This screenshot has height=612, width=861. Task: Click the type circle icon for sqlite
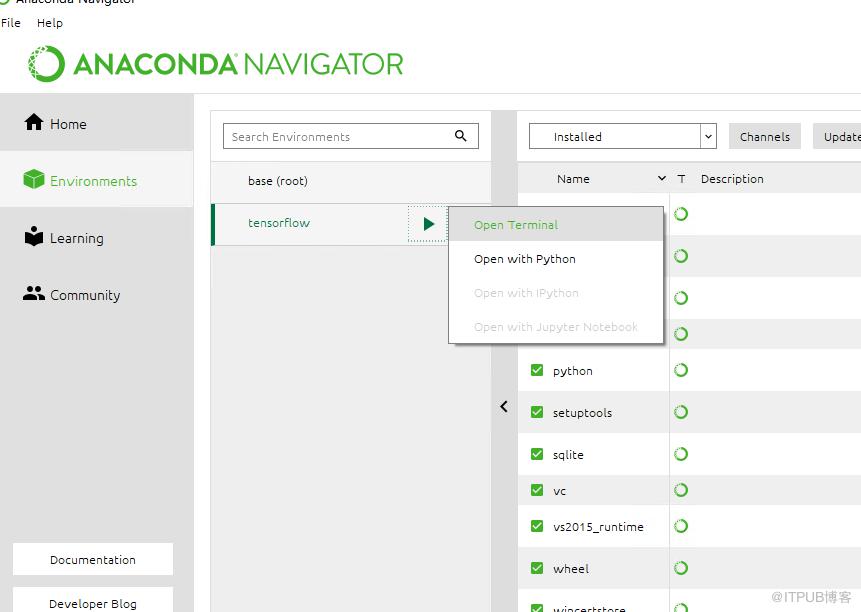tap(681, 454)
